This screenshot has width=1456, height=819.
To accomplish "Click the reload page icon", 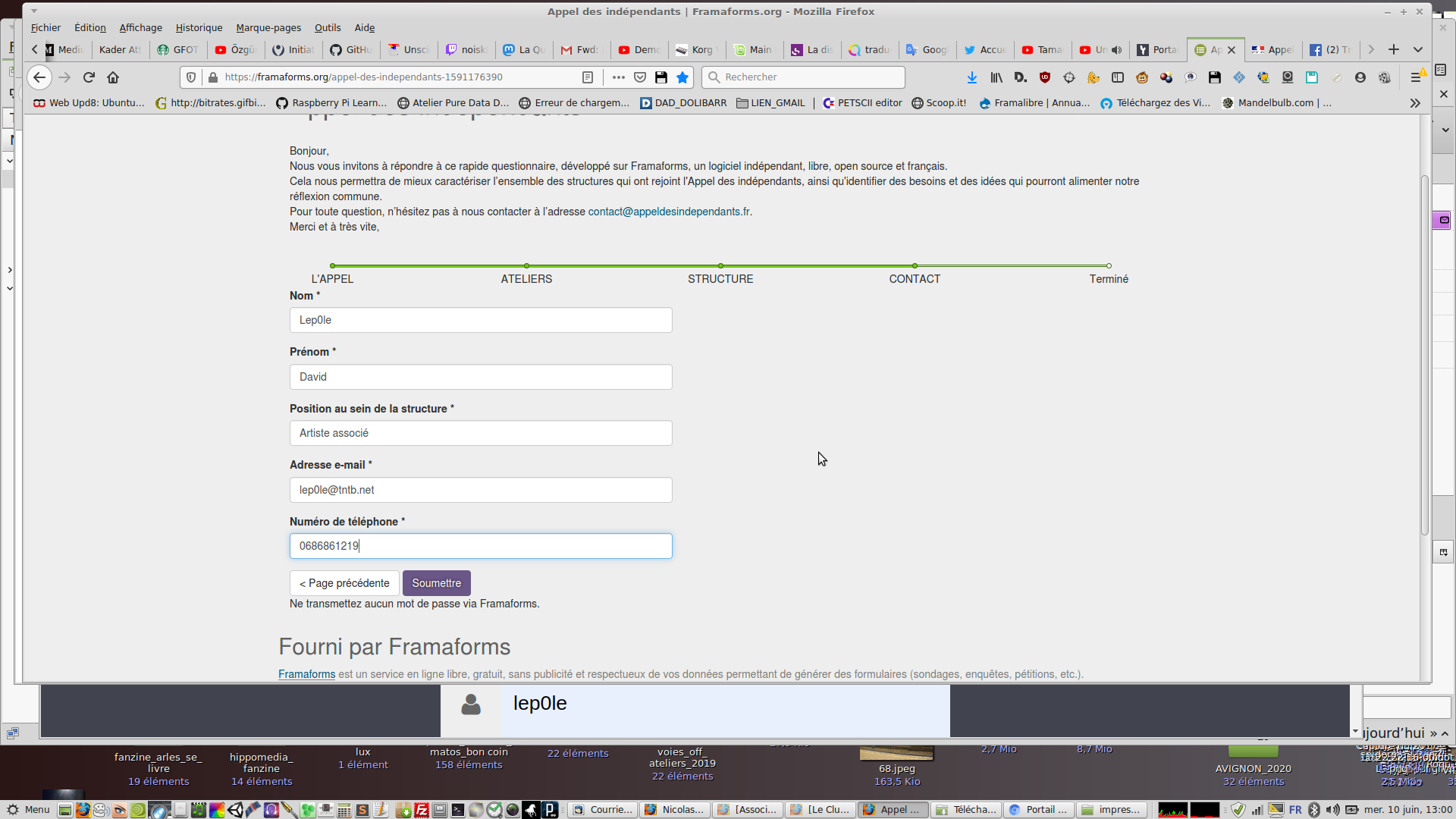I will tap(89, 77).
